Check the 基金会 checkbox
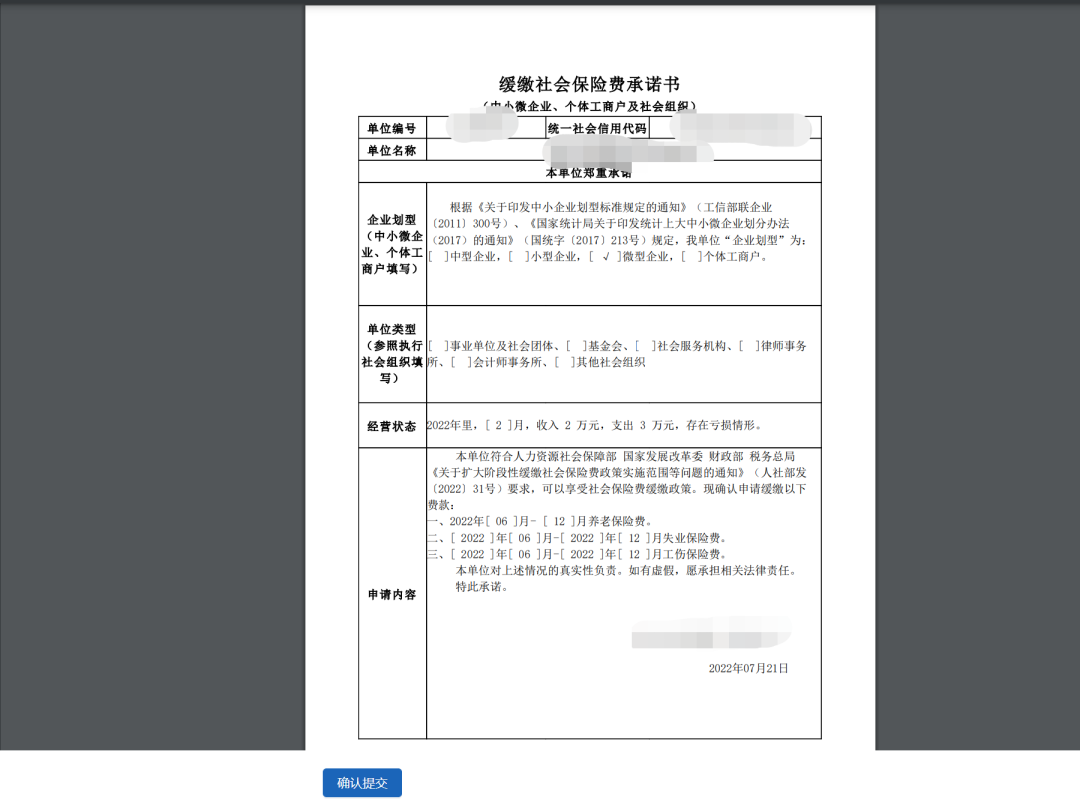This screenshot has width=1080, height=805. 574,346
